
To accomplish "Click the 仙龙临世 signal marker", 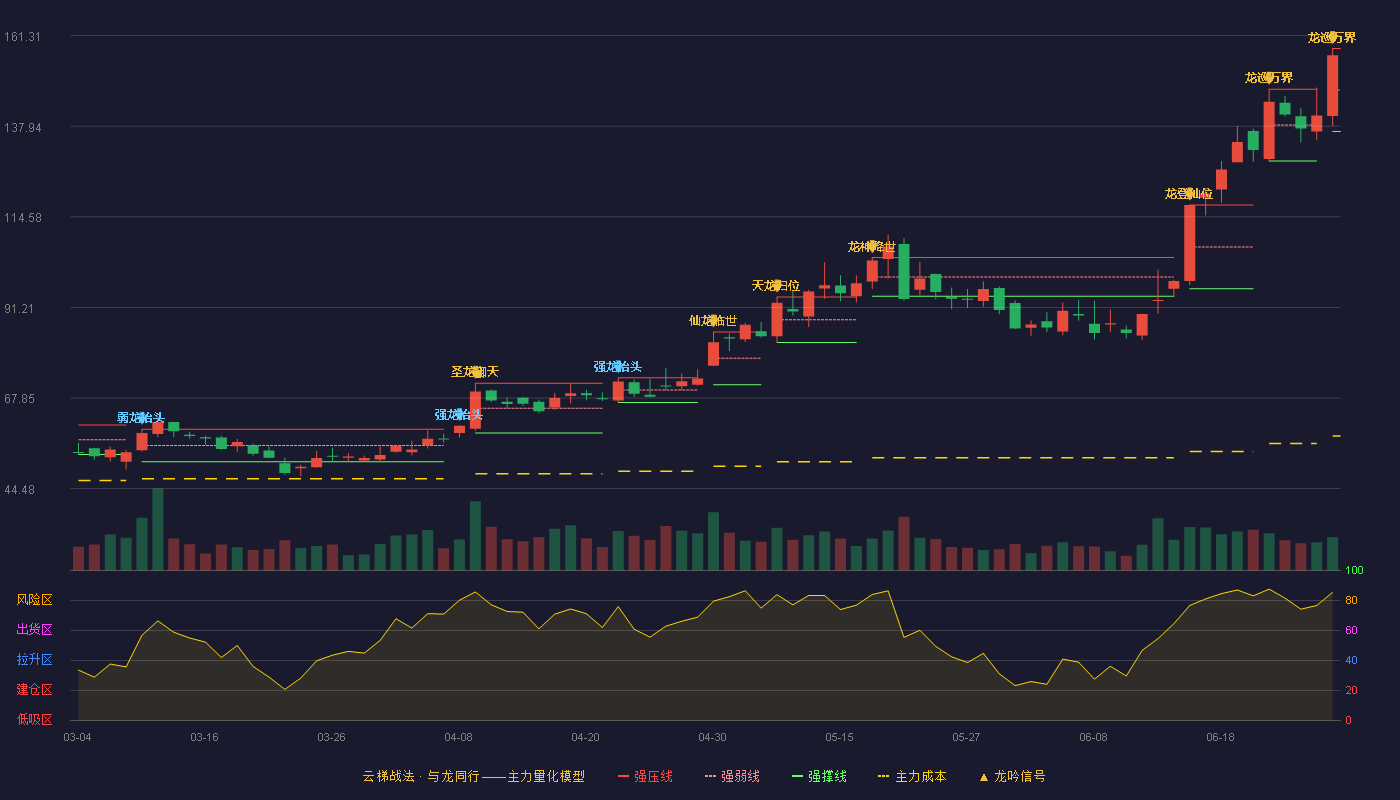I will point(713,321).
